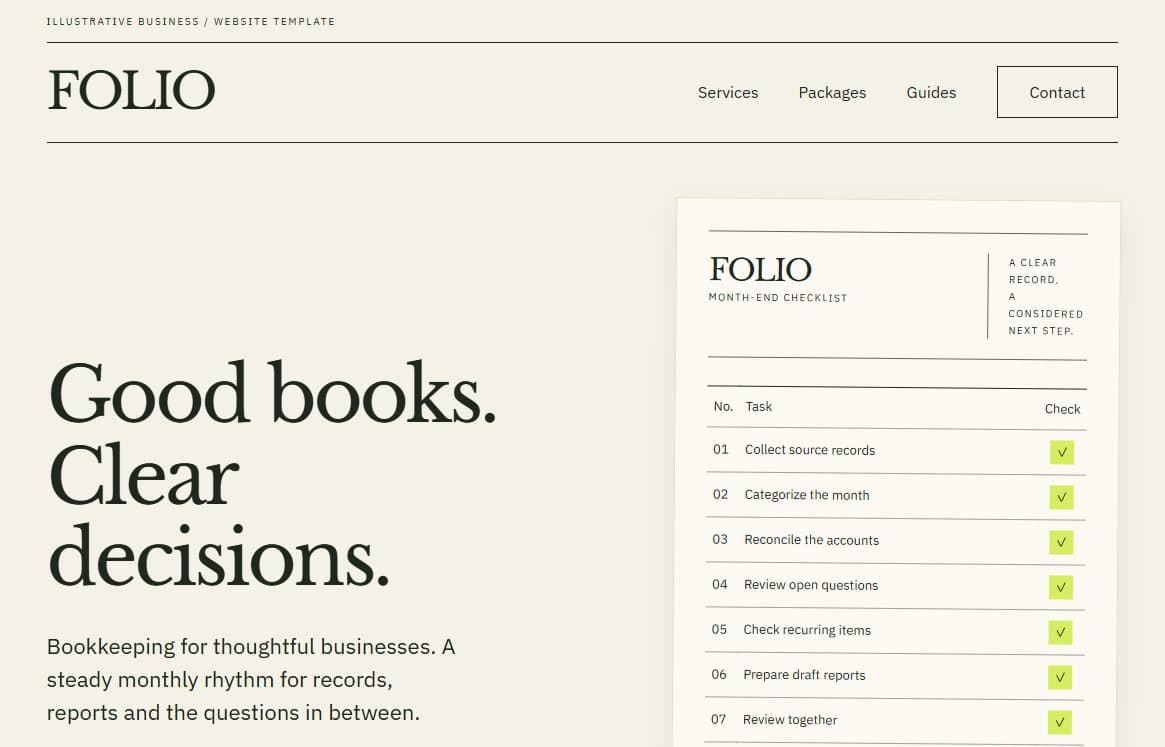Image resolution: width=1165 pixels, height=747 pixels.
Task: Select the 'Prepare draft reports' task text
Action: 804,675
